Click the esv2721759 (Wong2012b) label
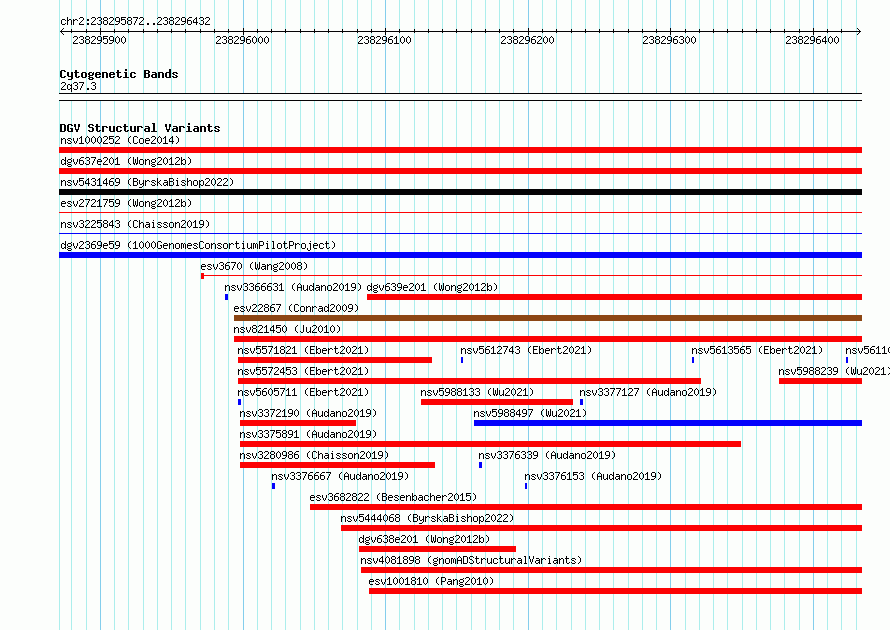Image resolution: width=890 pixels, height=630 pixels. click(x=126, y=203)
